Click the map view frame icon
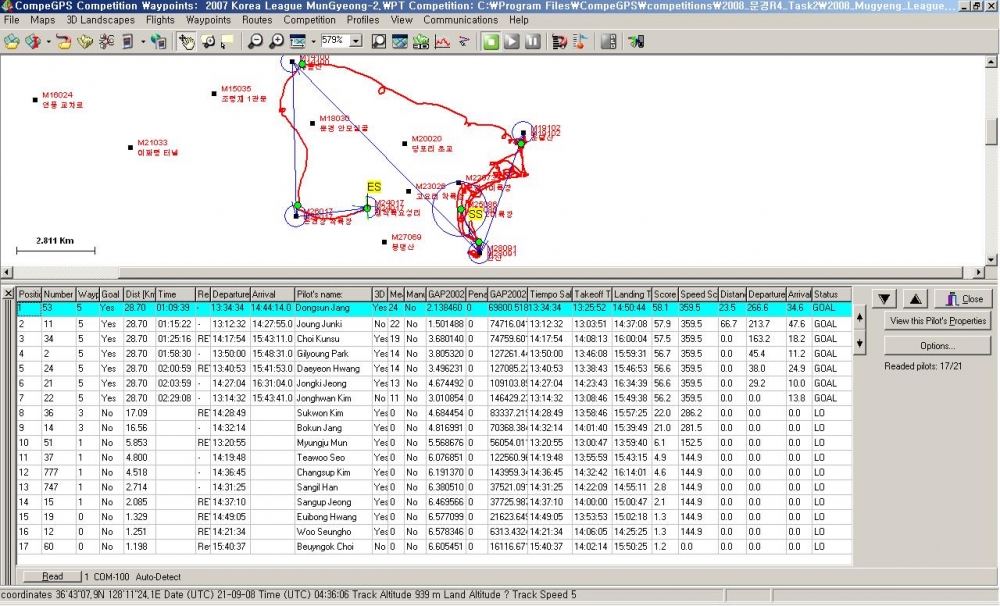Image resolution: width=1000 pixels, height=606 pixels. point(400,42)
